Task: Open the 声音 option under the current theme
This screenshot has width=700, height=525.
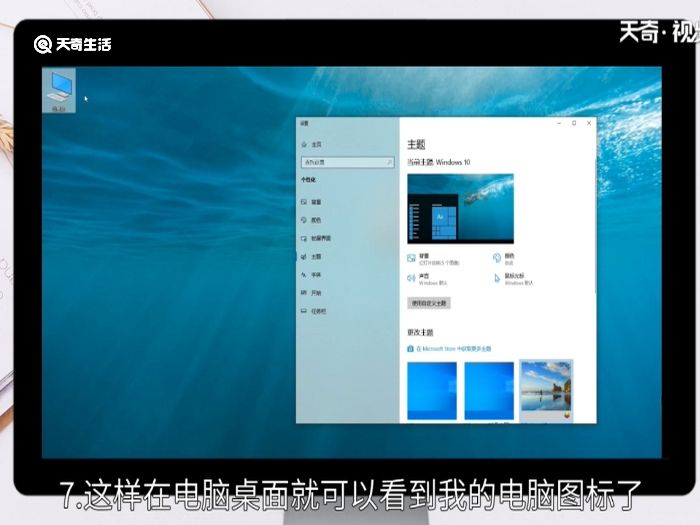Action: pyautogui.click(x=427, y=279)
